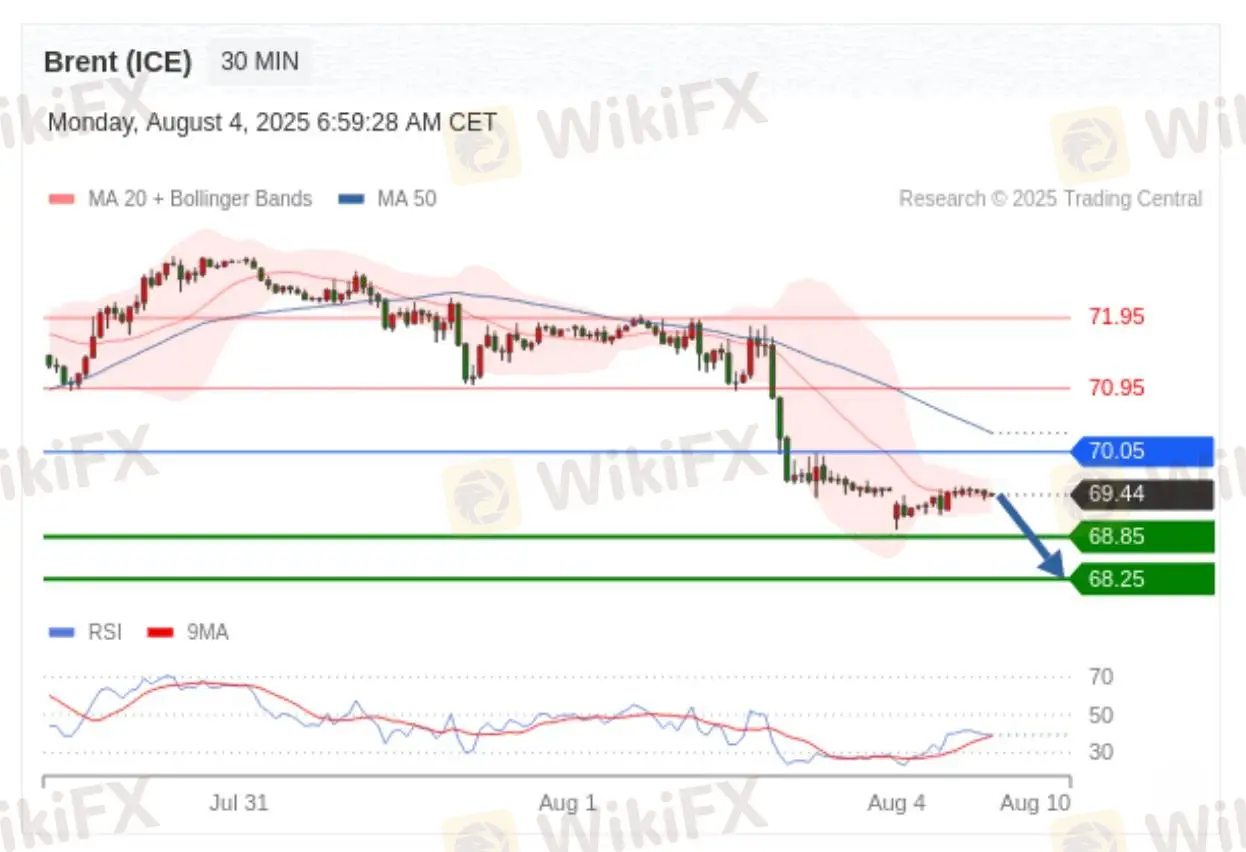Click the Aug 4 date axis label

[x=897, y=802]
